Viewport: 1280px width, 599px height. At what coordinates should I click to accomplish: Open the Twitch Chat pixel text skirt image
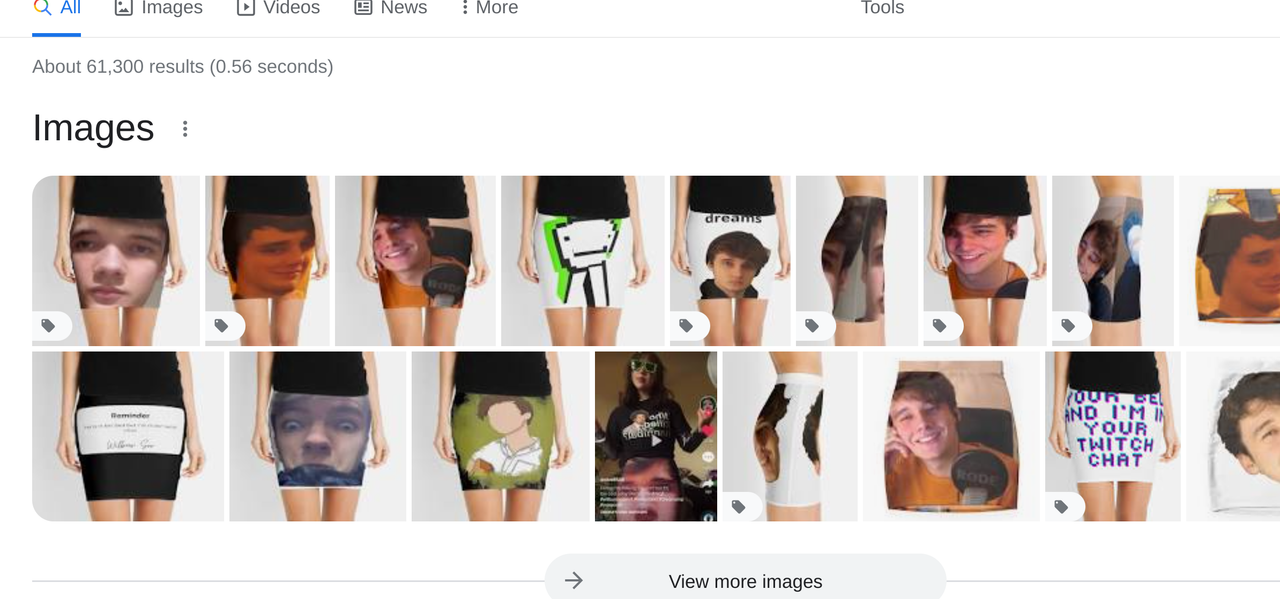[x=1113, y=436]
